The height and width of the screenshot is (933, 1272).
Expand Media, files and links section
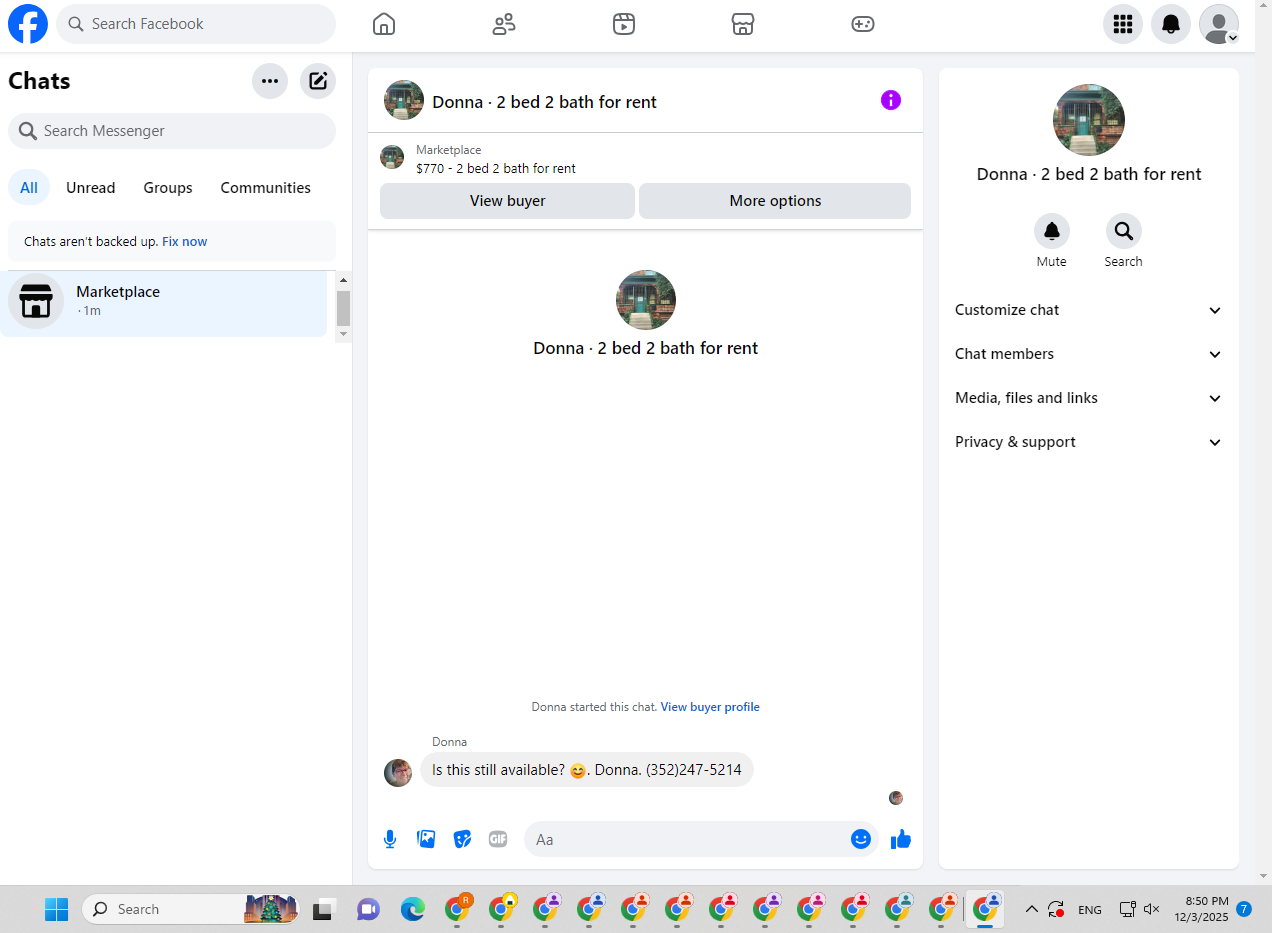(x=1089, y=398)
